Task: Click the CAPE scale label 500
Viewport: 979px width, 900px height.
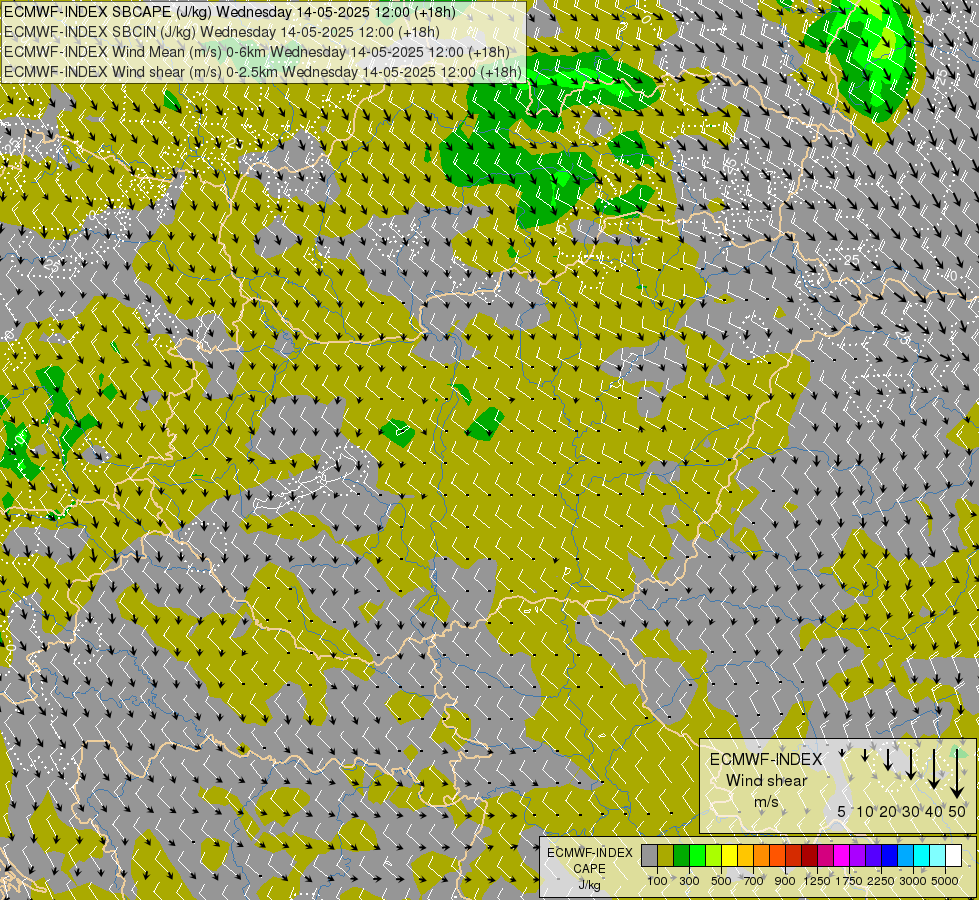Action: 721,881
